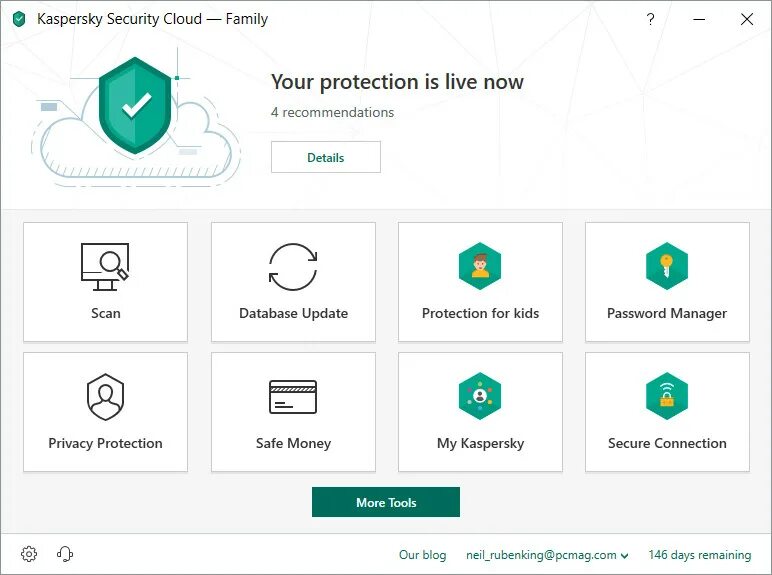
Task: Open help question mark icon
Action: (x=650, y=19)
